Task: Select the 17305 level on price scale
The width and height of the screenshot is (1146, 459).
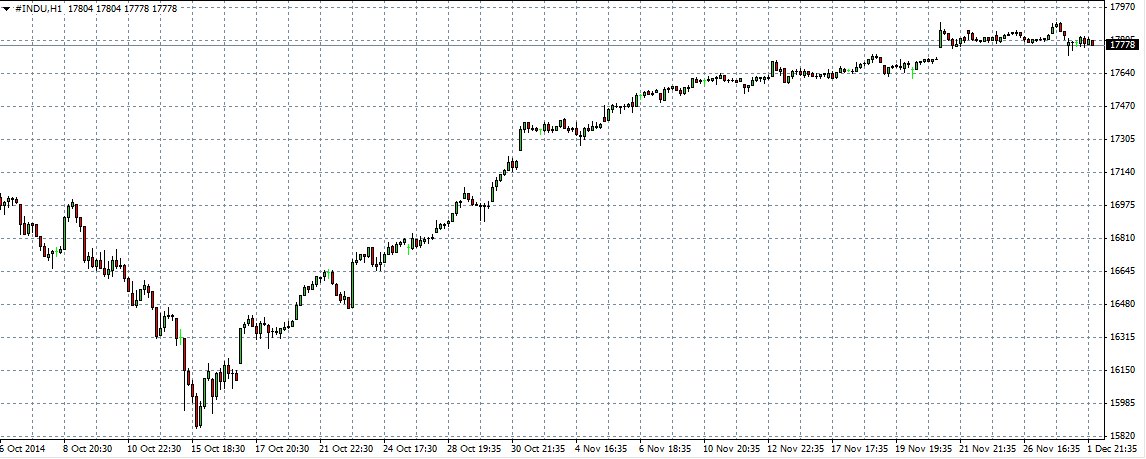Action: [1123, 139]
